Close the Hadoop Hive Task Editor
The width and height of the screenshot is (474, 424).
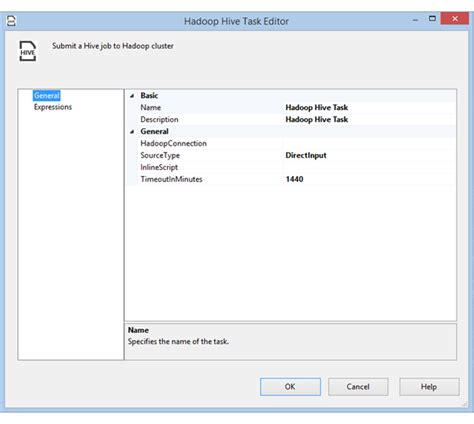click(x=455, y=19)
